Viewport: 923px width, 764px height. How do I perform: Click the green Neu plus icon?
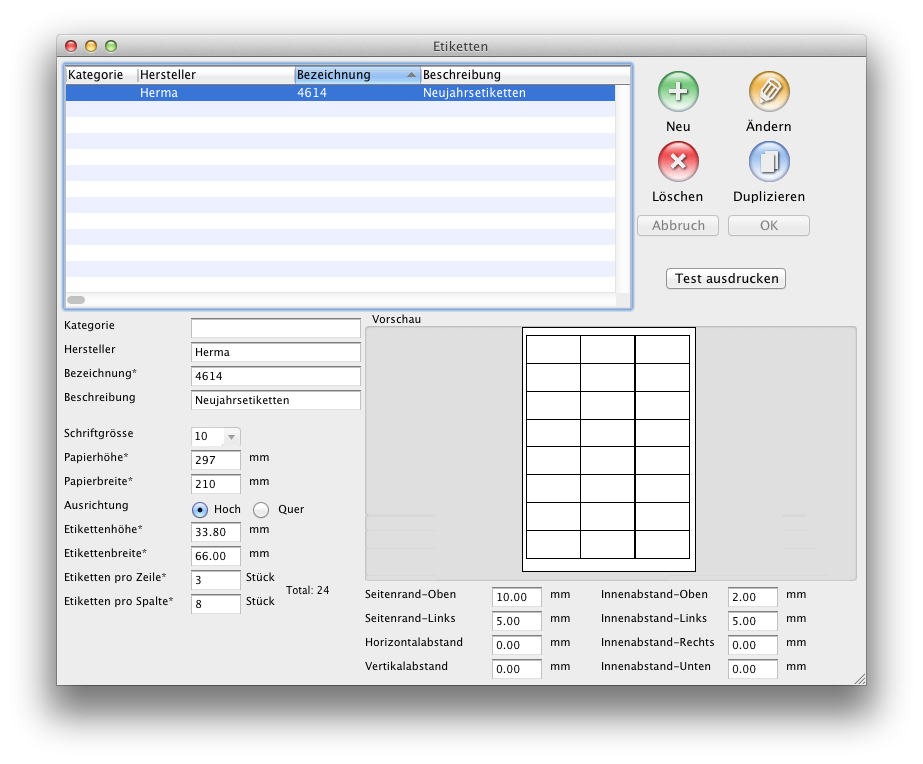678,92
